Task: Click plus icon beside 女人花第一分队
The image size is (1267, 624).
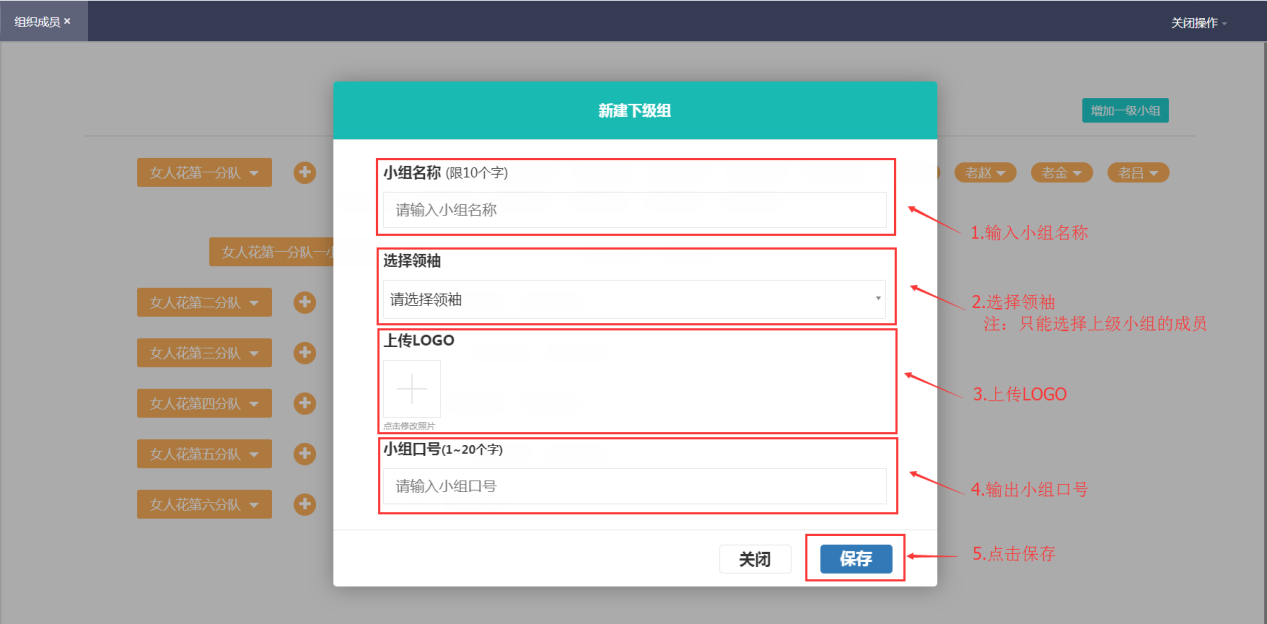Action: (305, 173)
